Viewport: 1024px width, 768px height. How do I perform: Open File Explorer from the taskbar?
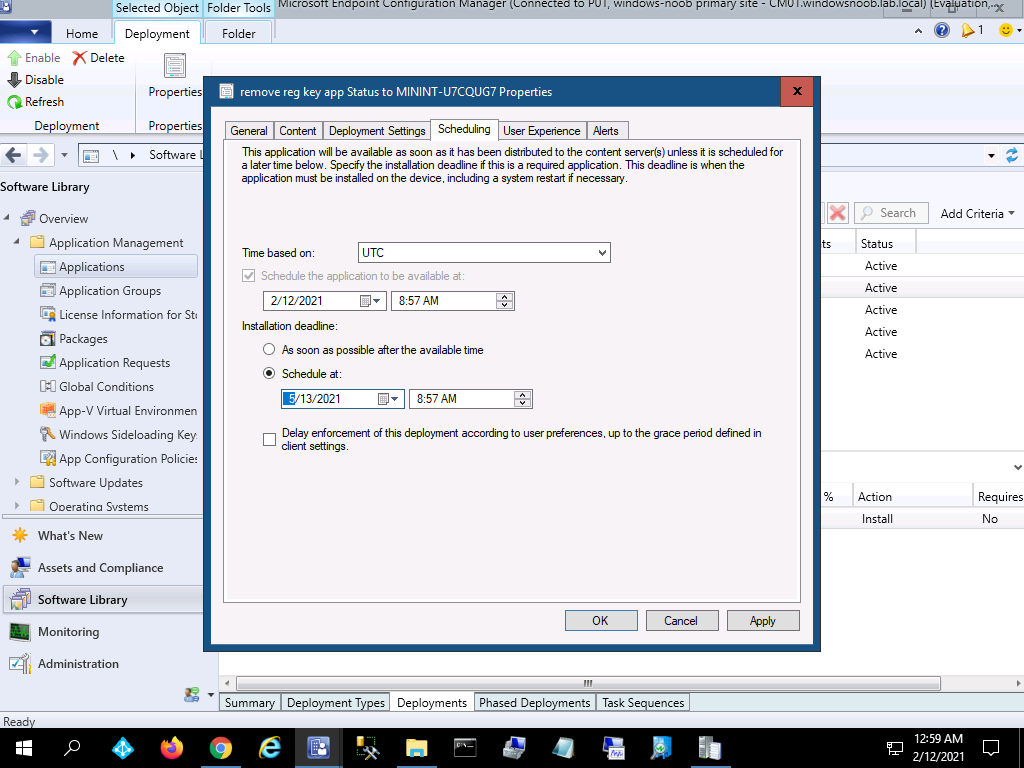[x=416, y=748]
